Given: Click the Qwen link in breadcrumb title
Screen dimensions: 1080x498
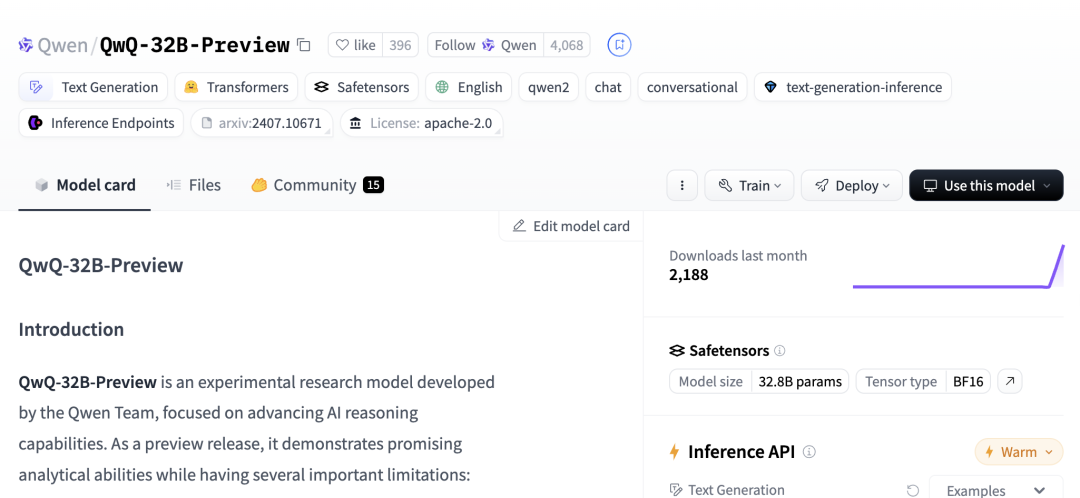Looking at the screenshot, I should tap(63, 45).
